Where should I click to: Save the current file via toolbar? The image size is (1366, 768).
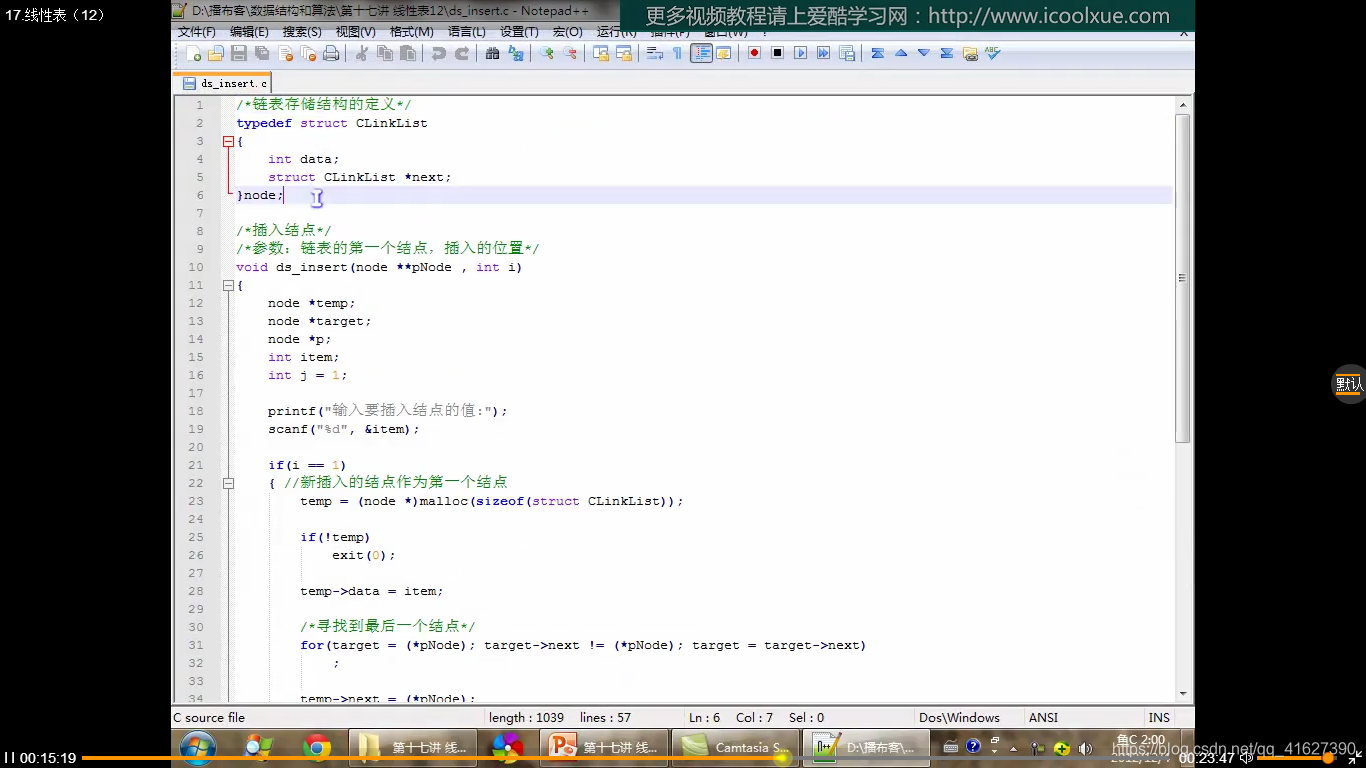point(238,53)
